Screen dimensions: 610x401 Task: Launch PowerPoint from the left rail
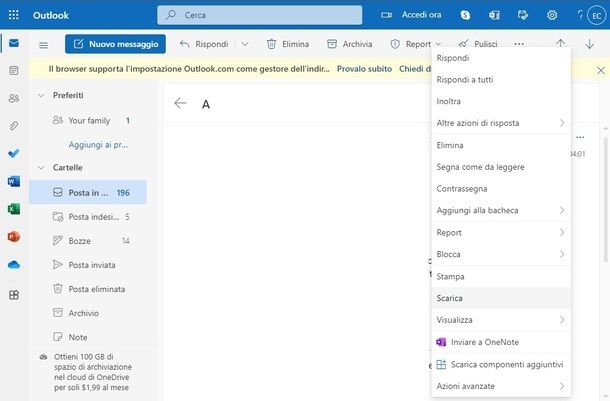(13, 237)
